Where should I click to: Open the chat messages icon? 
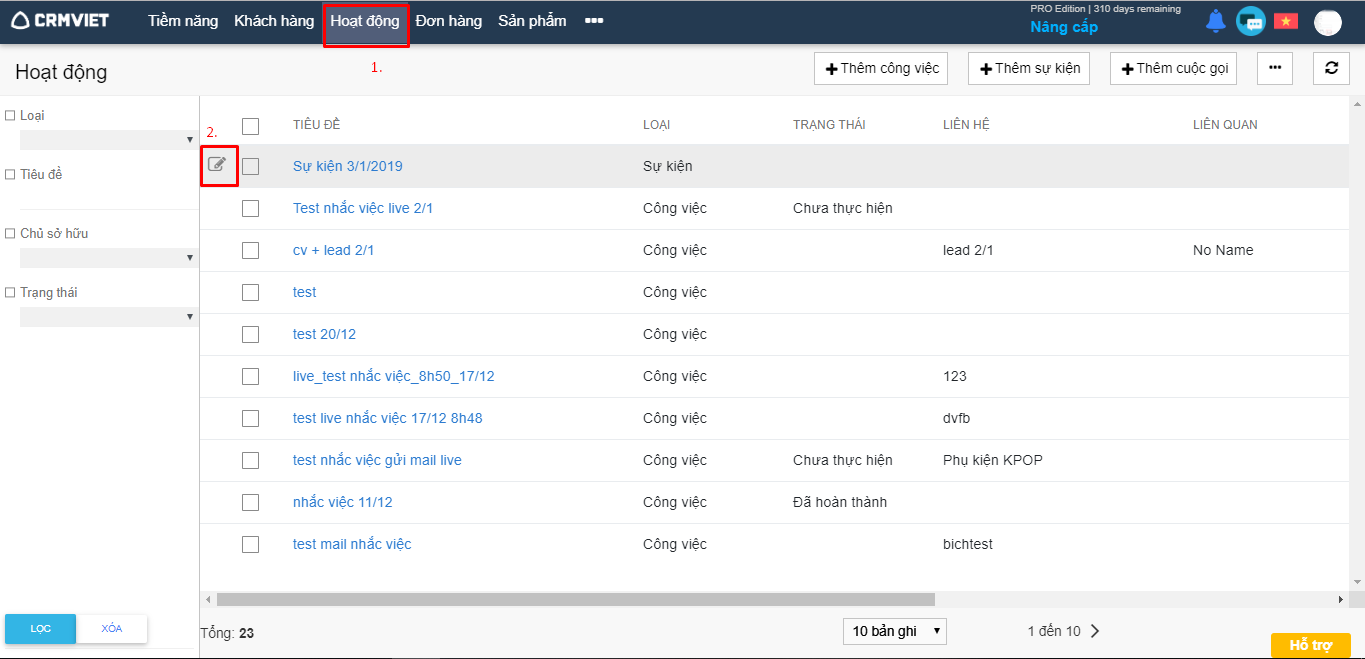pyautogui.click(x=1250, y=21)
